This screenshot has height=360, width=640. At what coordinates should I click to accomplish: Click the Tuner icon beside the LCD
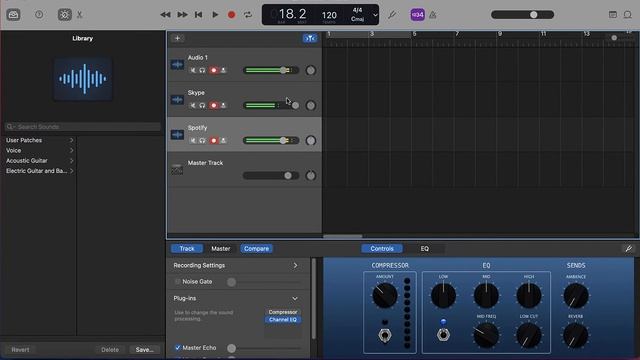392,15
